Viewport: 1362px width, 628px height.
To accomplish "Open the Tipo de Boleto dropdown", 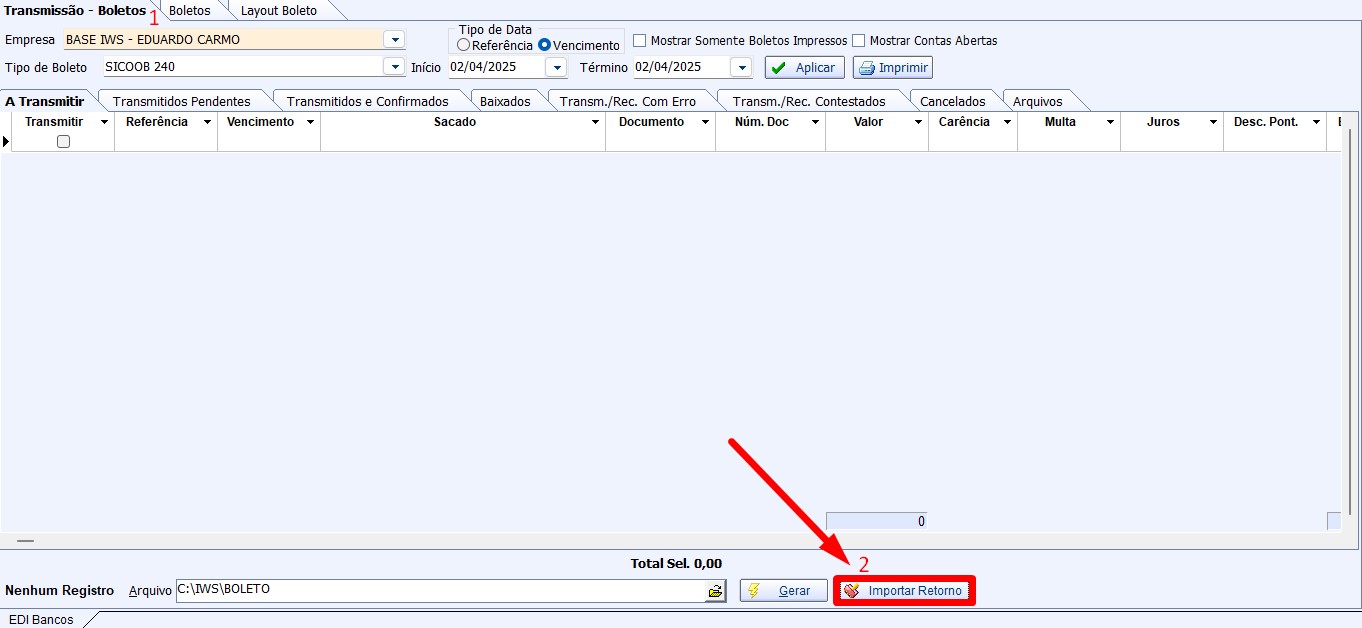I will click(x=394, y=67).
